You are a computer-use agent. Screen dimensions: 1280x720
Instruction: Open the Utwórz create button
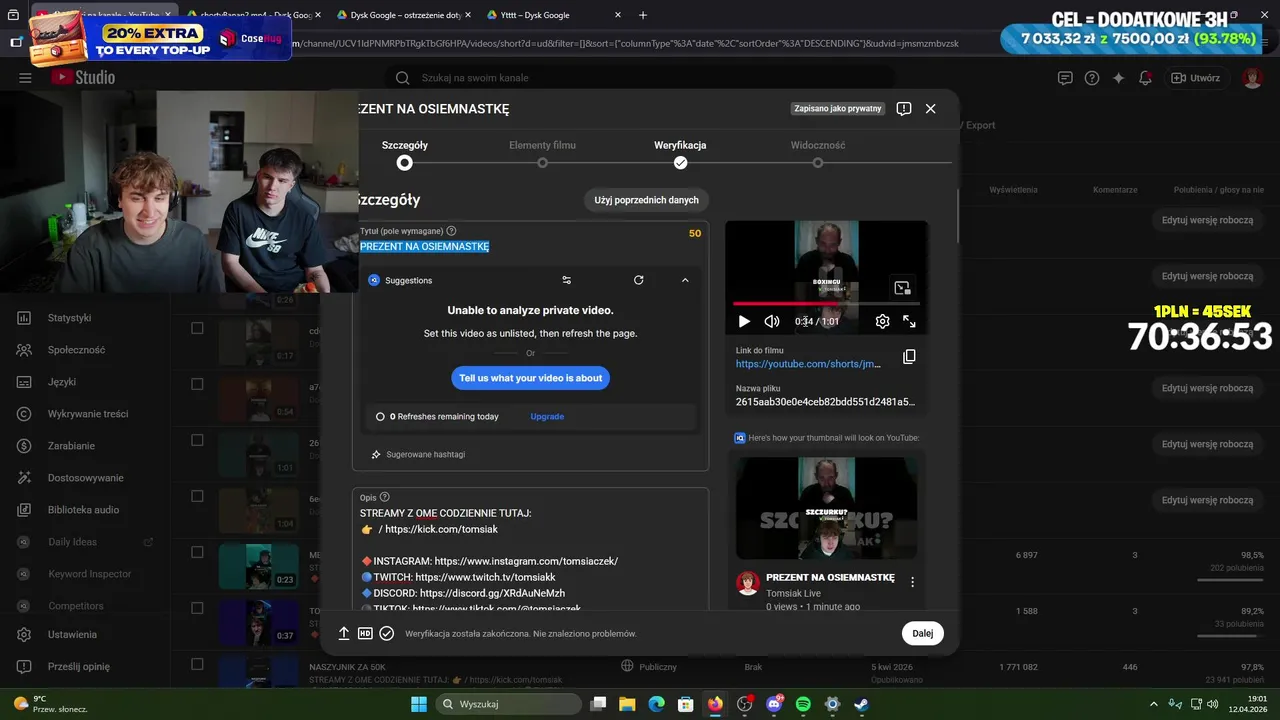[x=1195, y=78]
